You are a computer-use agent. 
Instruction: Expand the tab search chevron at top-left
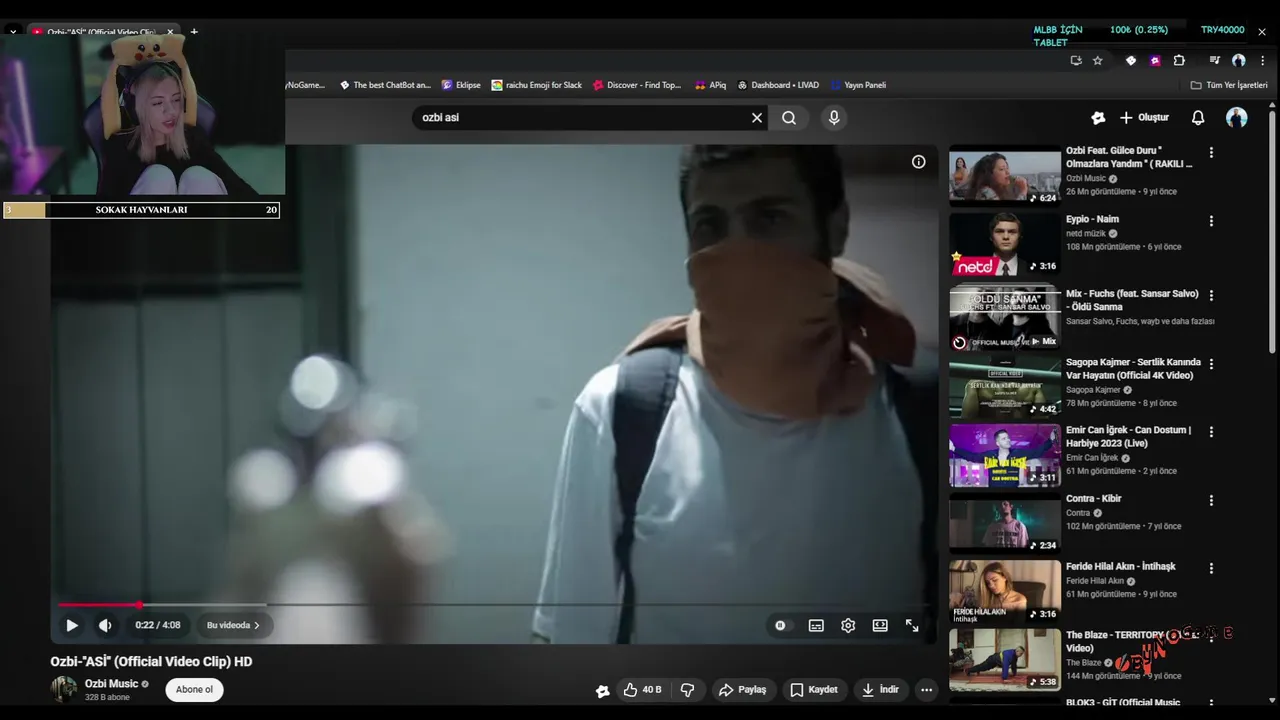pyautogui.click(x=13, y=32)
